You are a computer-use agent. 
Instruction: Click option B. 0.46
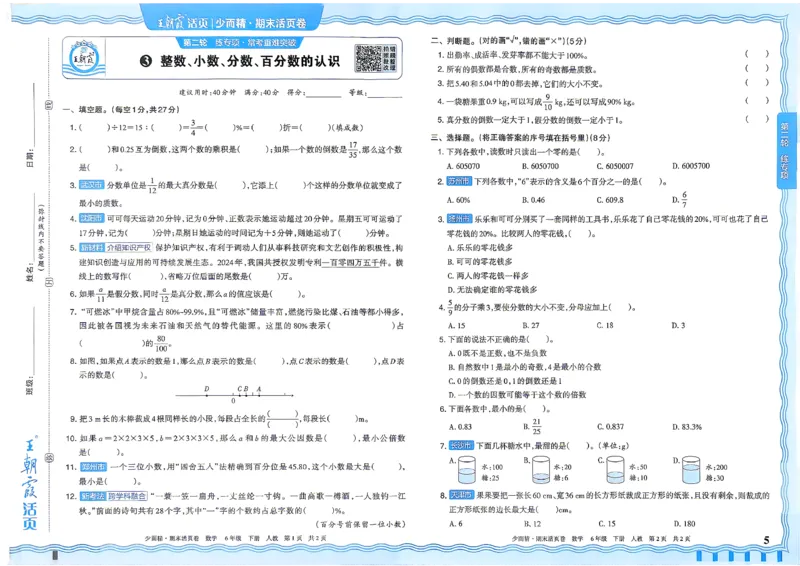[x=534, y=200]
